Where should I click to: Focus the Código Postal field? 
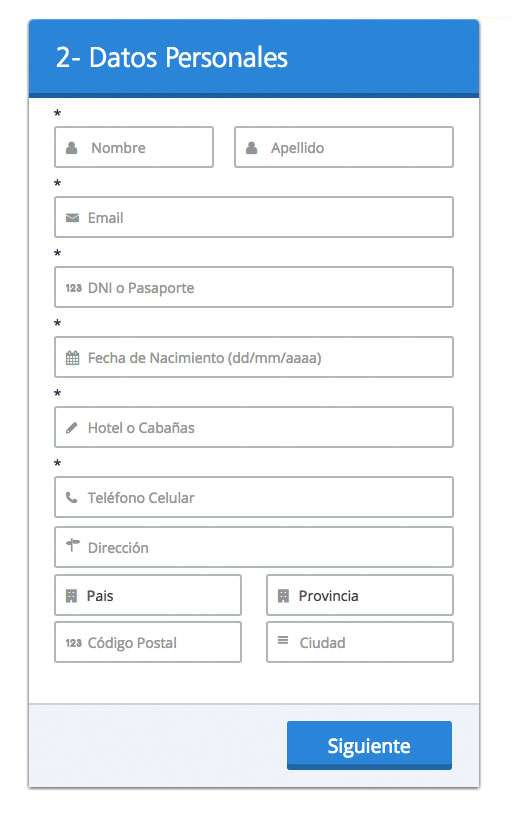(x=148, y=642)
